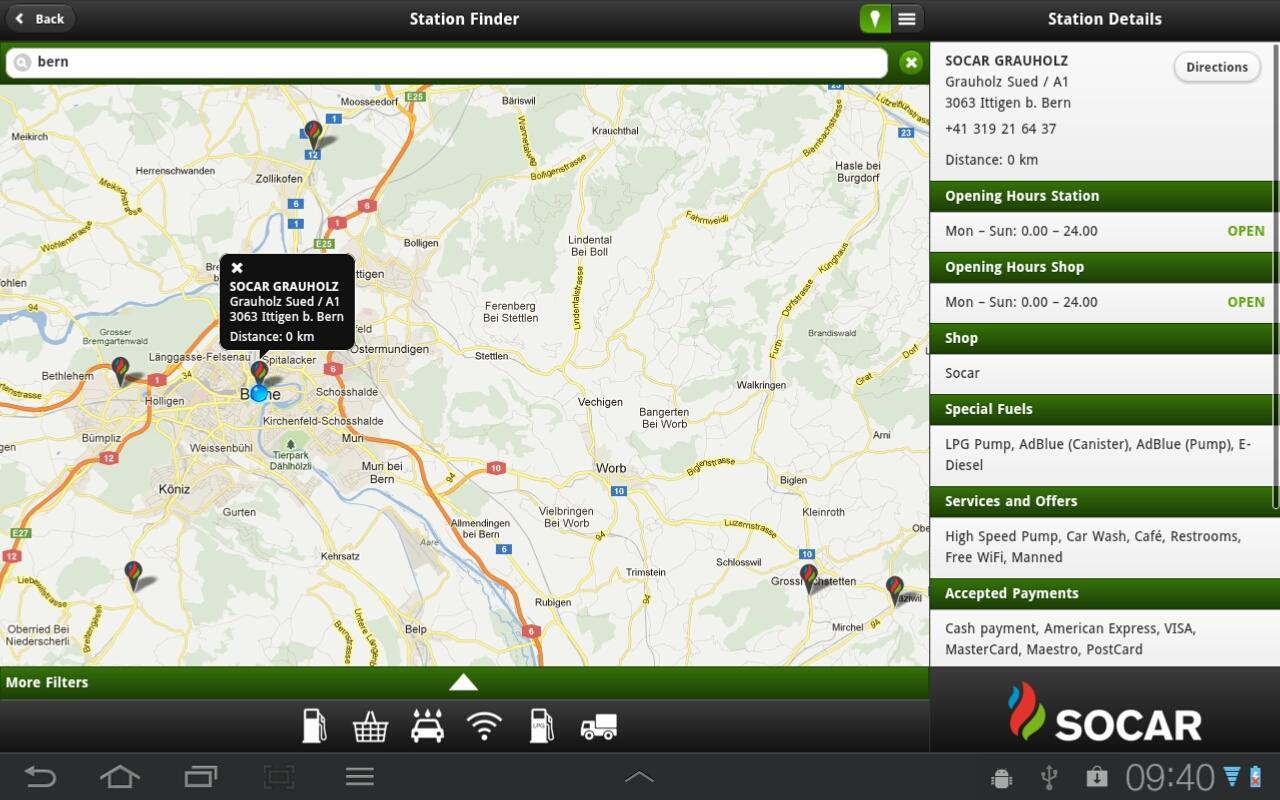Toggle the fuel pump filter
This screenshot has width=1280, height=800.
click(x=315, y=726)
